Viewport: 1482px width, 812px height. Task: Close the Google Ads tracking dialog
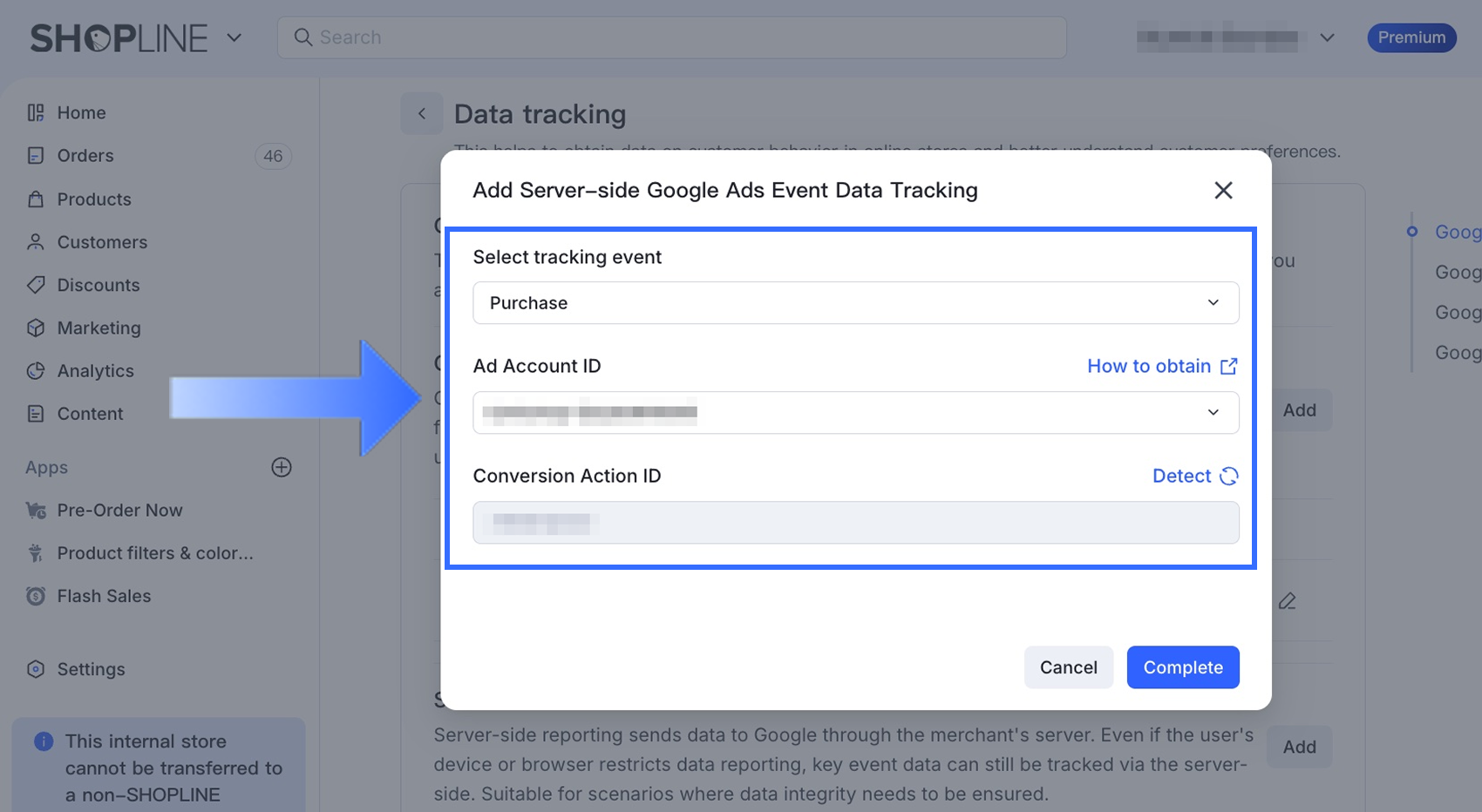(1223, 190)
